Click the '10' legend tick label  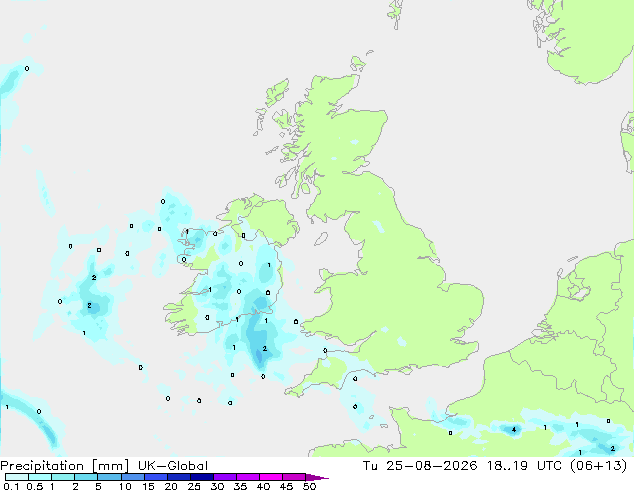pos(125,486)
